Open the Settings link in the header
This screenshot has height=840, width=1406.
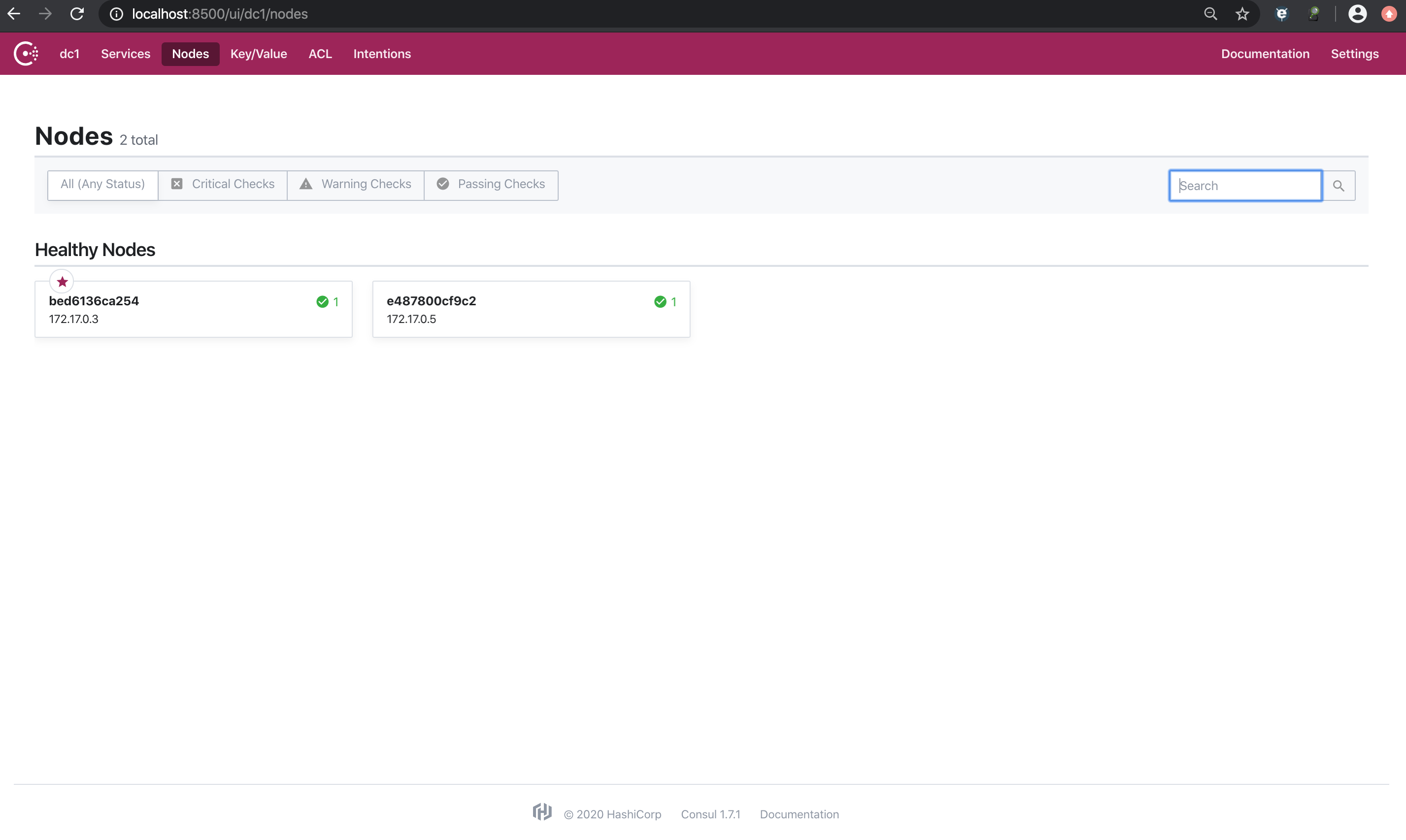[1354, 54]
